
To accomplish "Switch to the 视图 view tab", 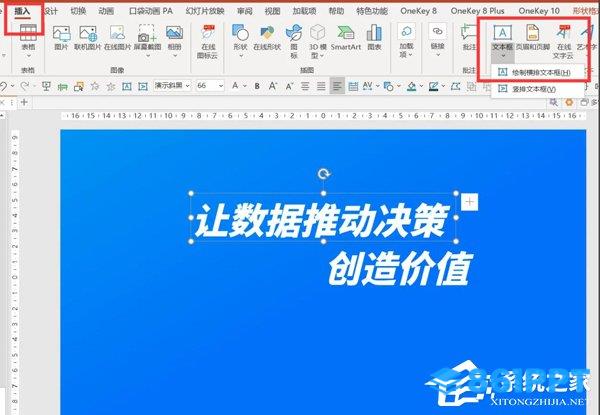I will [272, 11].
